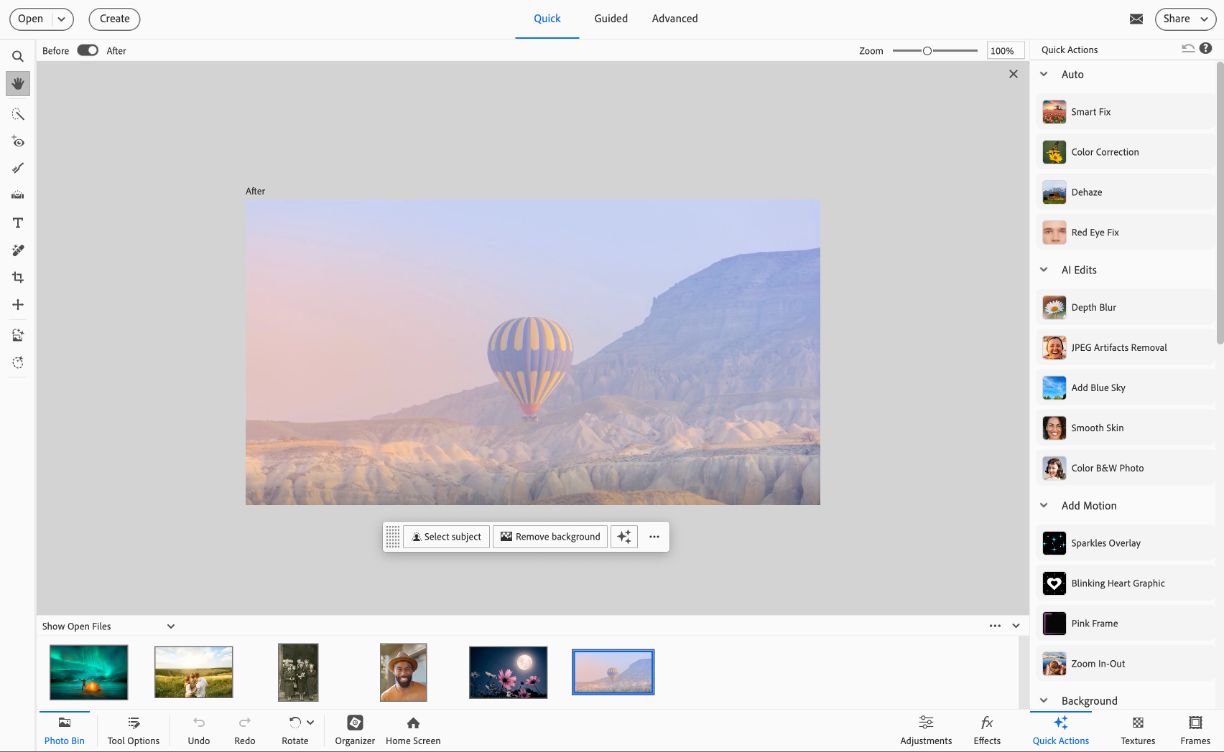The width and height of the screenshot is (1224, 752).
Task: Select the Type text tool
Action: 17,223
